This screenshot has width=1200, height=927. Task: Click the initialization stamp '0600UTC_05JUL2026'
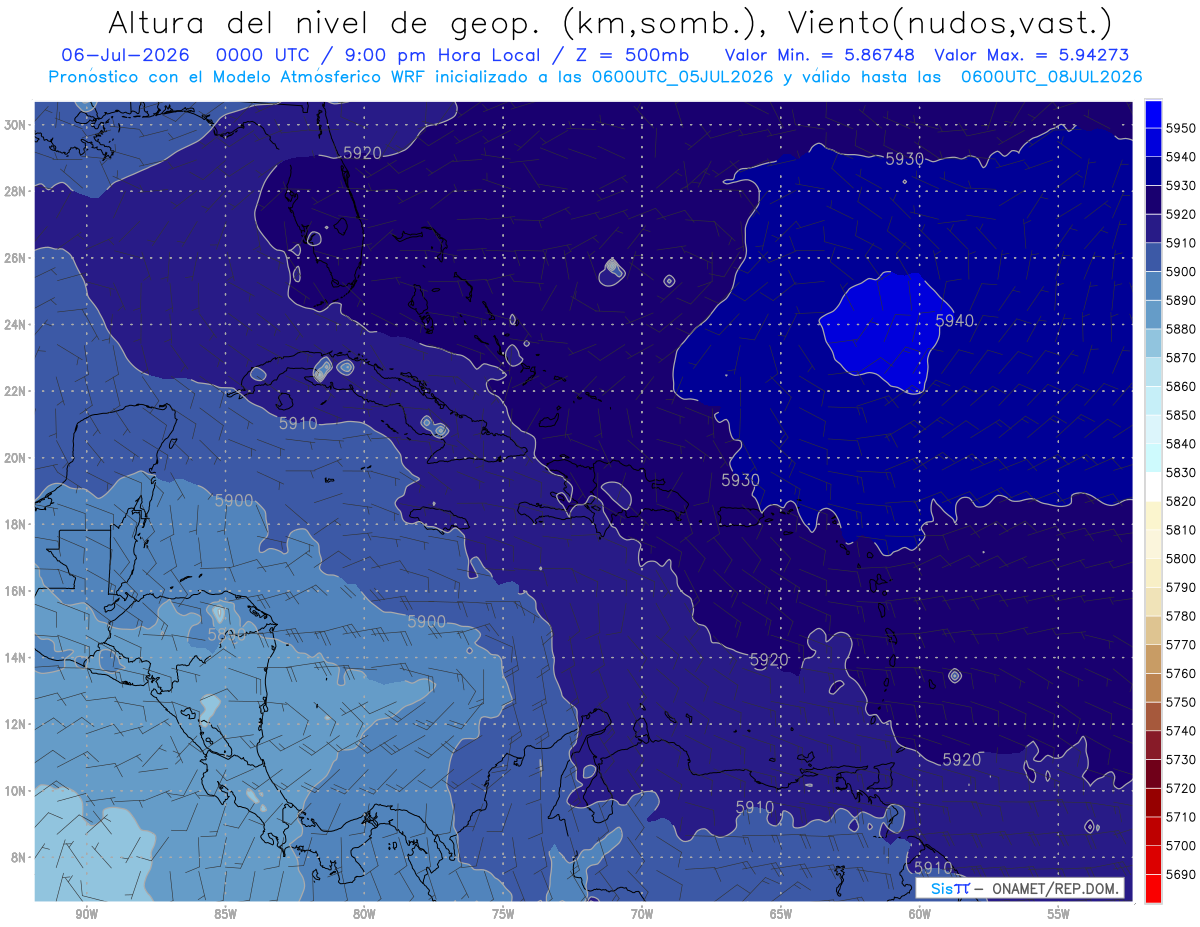(x=684, y=77)
